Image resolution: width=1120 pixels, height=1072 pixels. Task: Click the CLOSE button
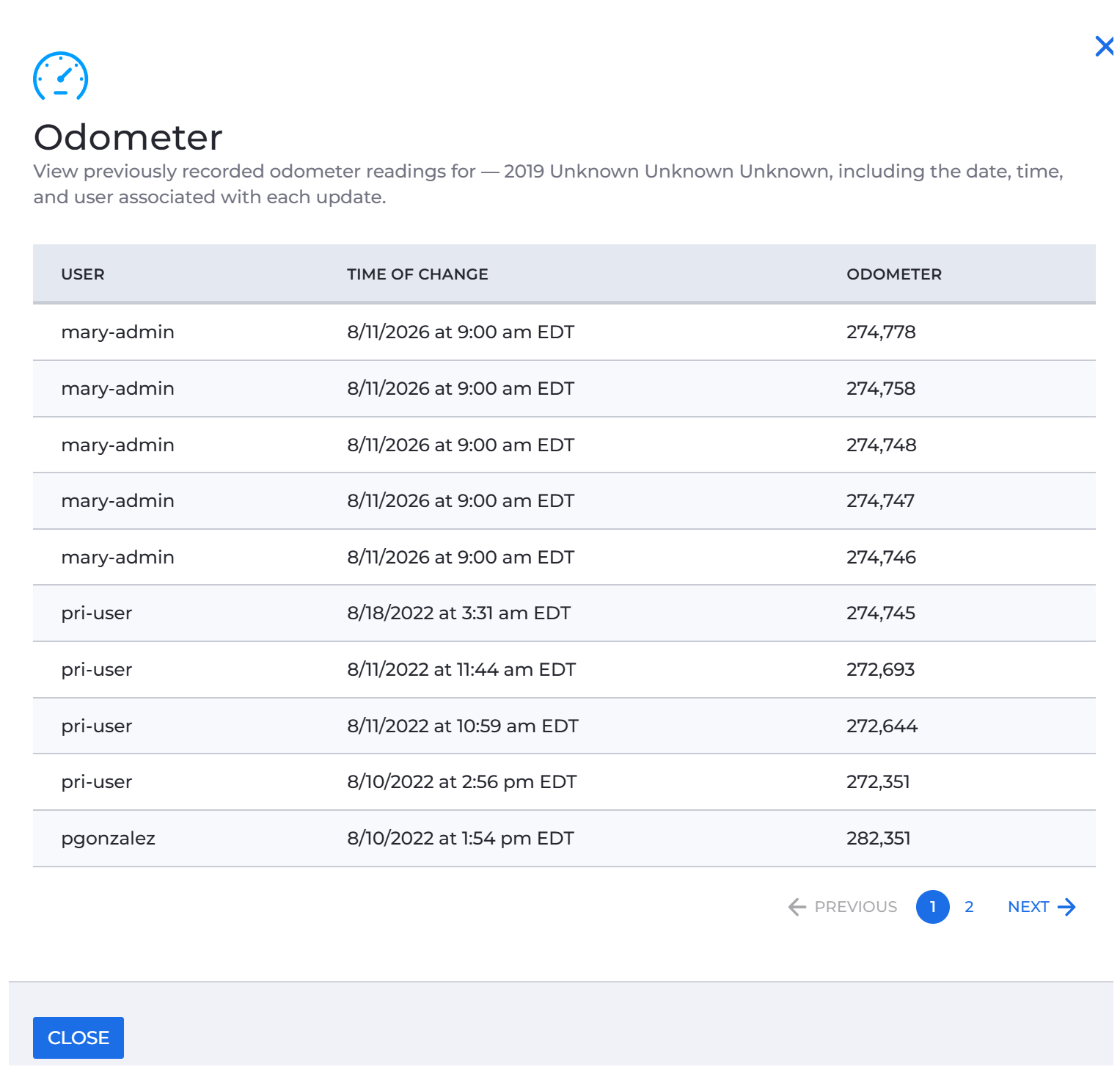tap(78, 1038)
